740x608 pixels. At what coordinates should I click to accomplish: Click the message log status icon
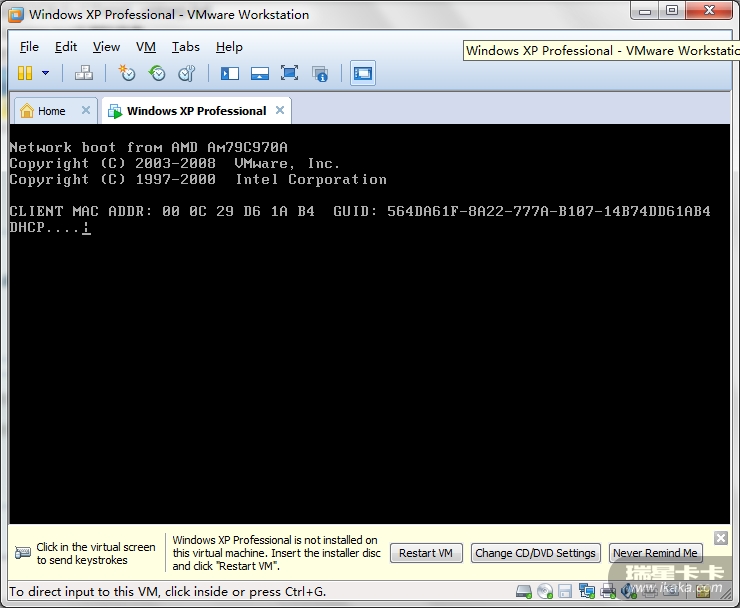pyautogui.click(x=703, y=591)
